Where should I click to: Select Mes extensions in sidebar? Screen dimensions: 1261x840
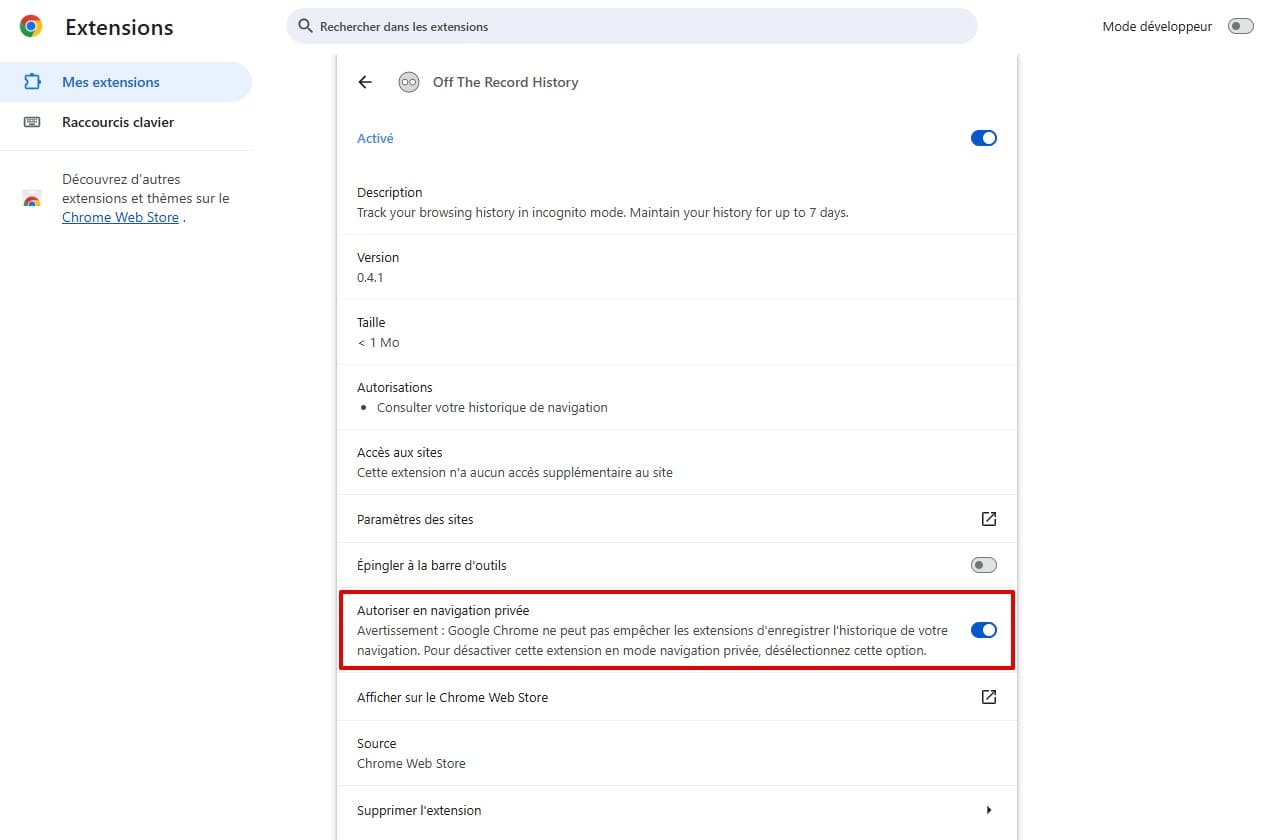126,82
